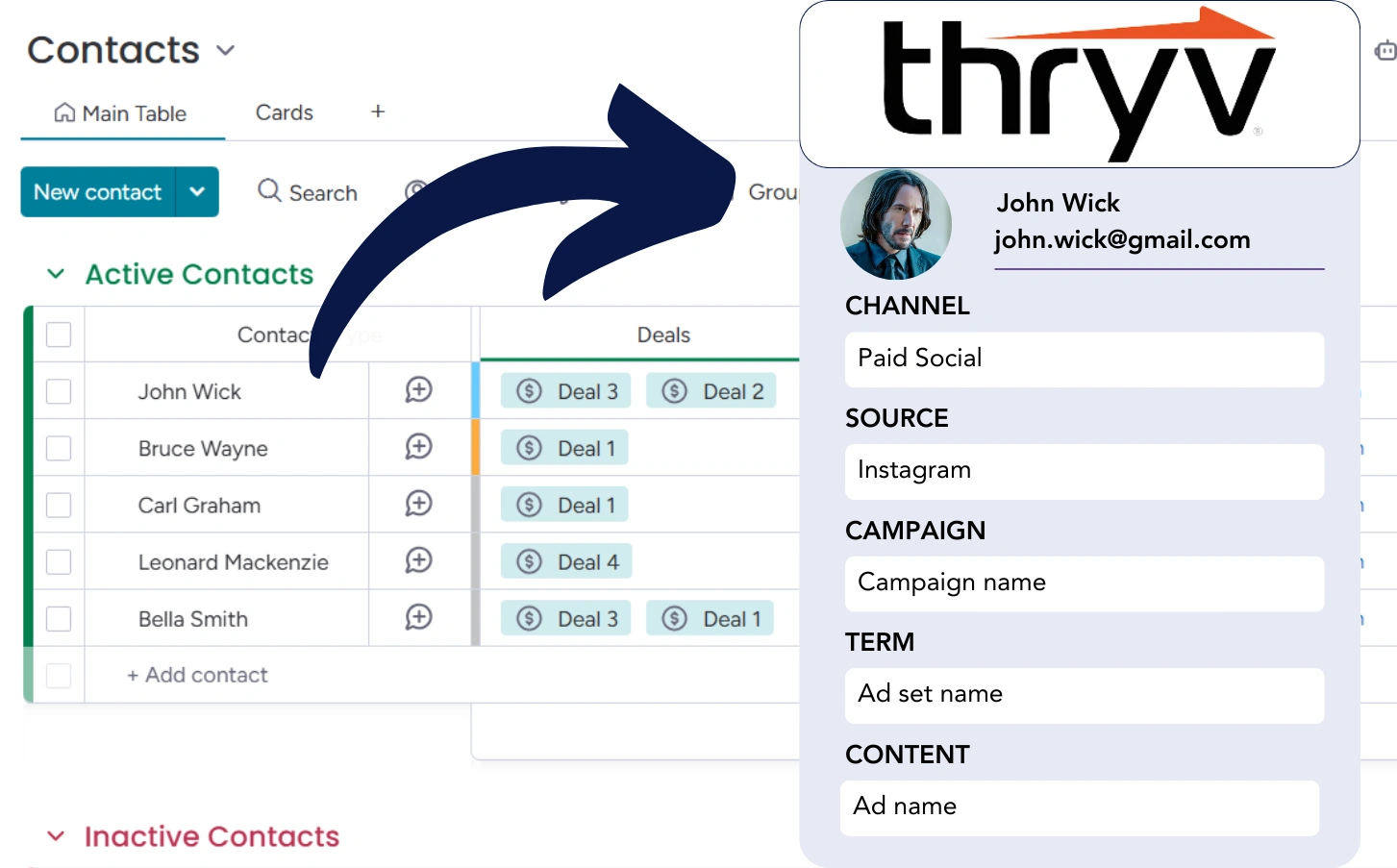The width and height of the screenshot is (1397, 868).
Task: Open Deal 4 in Leonard Mackenzie row
Action: pos(566,561)
